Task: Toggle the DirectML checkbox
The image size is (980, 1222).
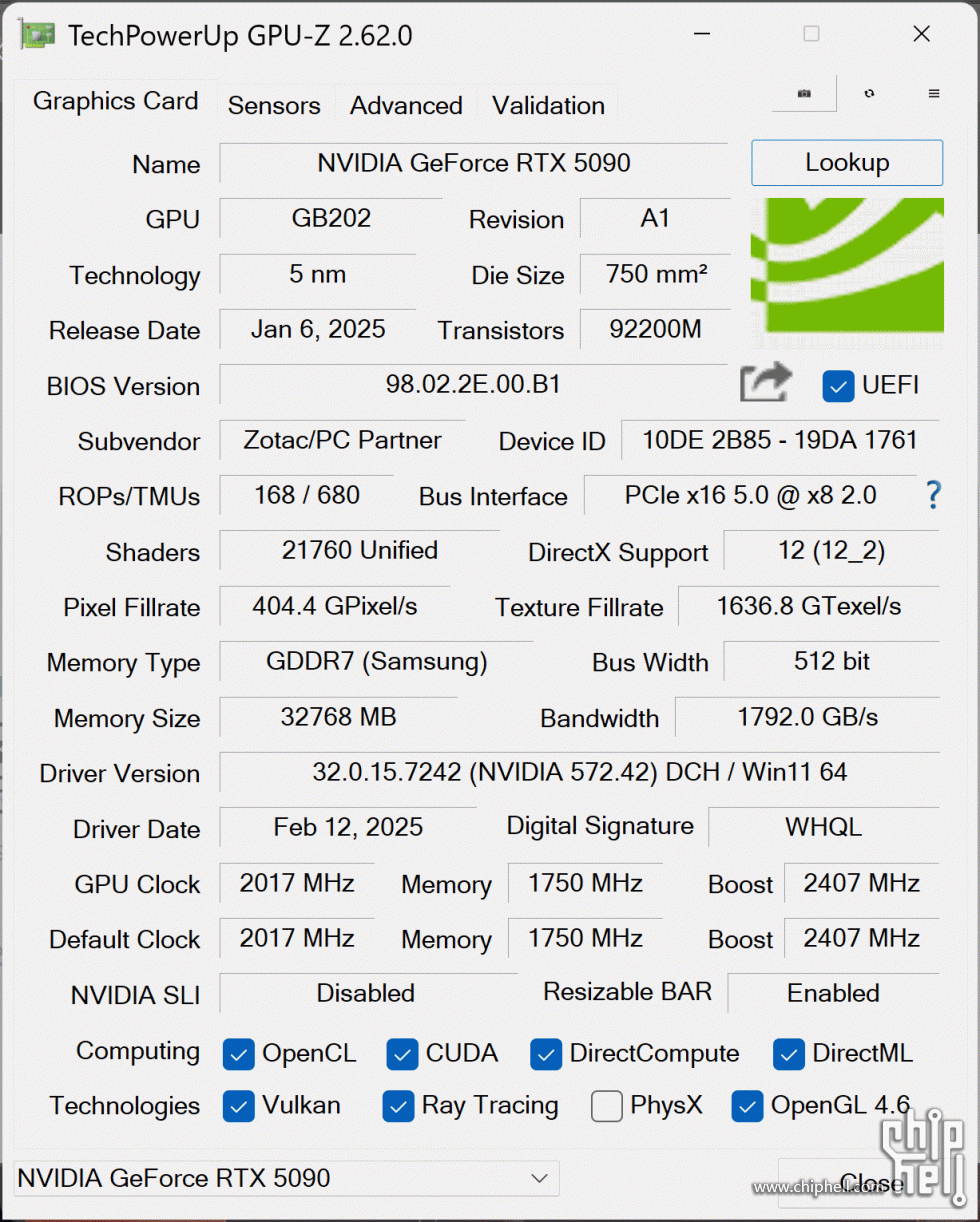Action: (789, 1054)
